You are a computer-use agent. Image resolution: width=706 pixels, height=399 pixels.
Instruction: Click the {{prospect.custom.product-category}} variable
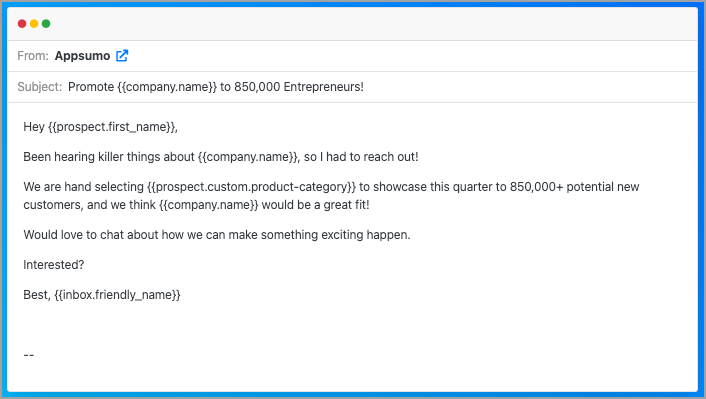coord(251,187)
